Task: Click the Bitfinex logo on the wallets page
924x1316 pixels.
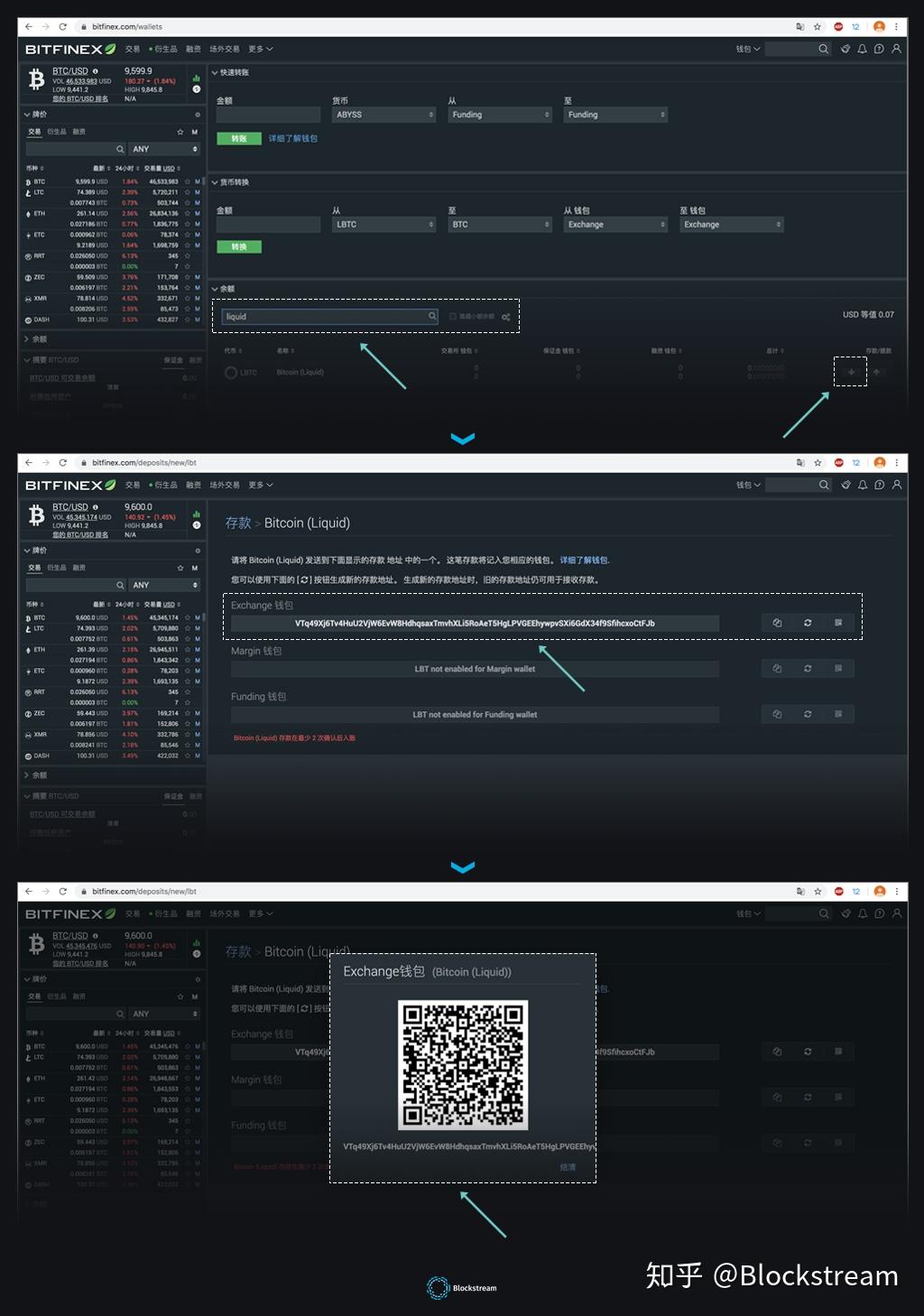Action: coord(70,50)
